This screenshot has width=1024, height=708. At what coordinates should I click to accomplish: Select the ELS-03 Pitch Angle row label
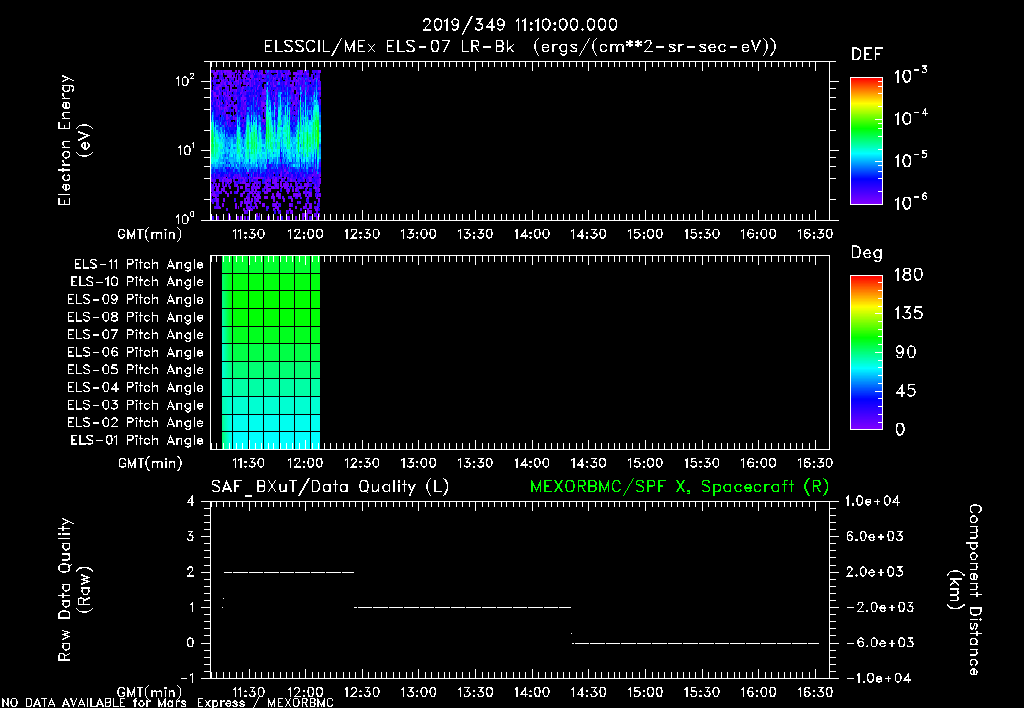pyautogui.click(x=135, y=406)
